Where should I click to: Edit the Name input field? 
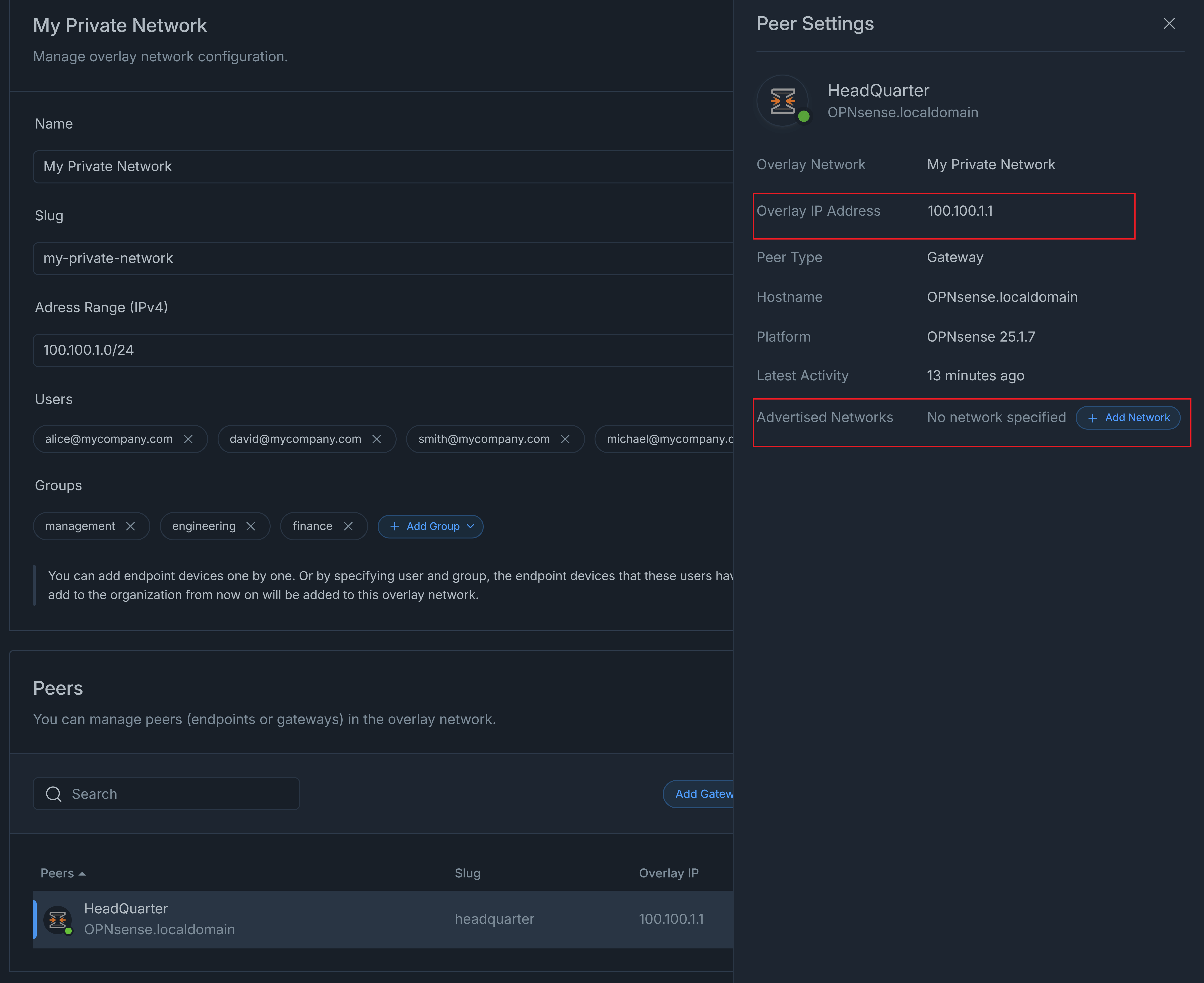(383, 166)
